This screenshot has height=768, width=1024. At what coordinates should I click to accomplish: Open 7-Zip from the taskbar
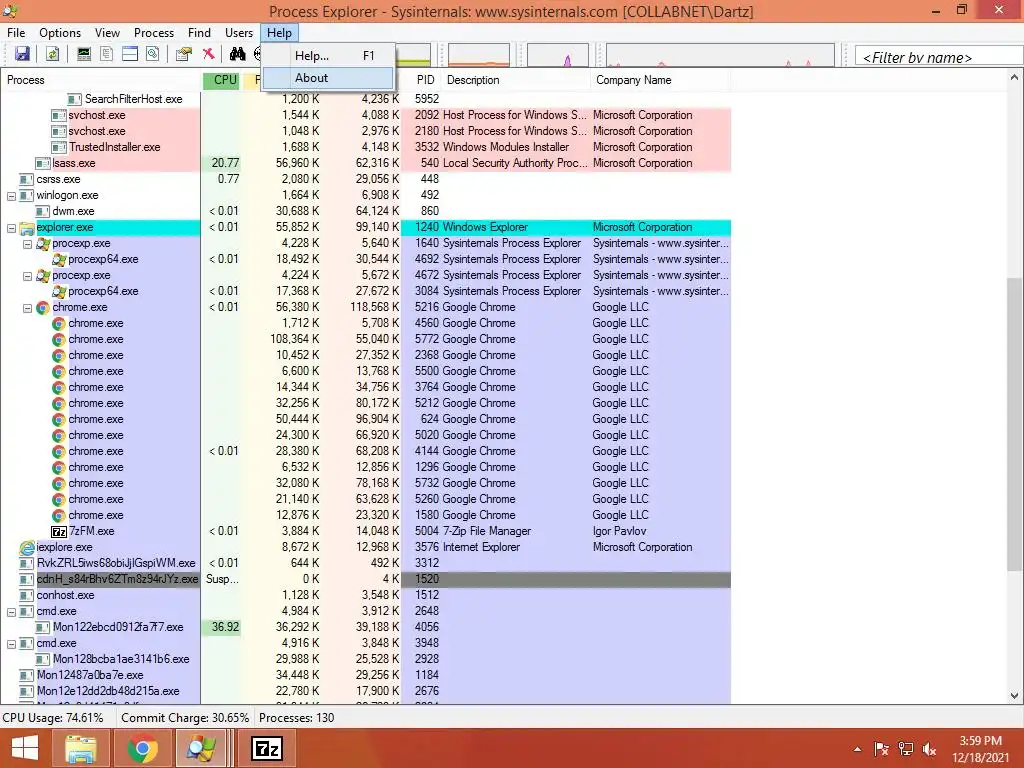click(267, 748)
